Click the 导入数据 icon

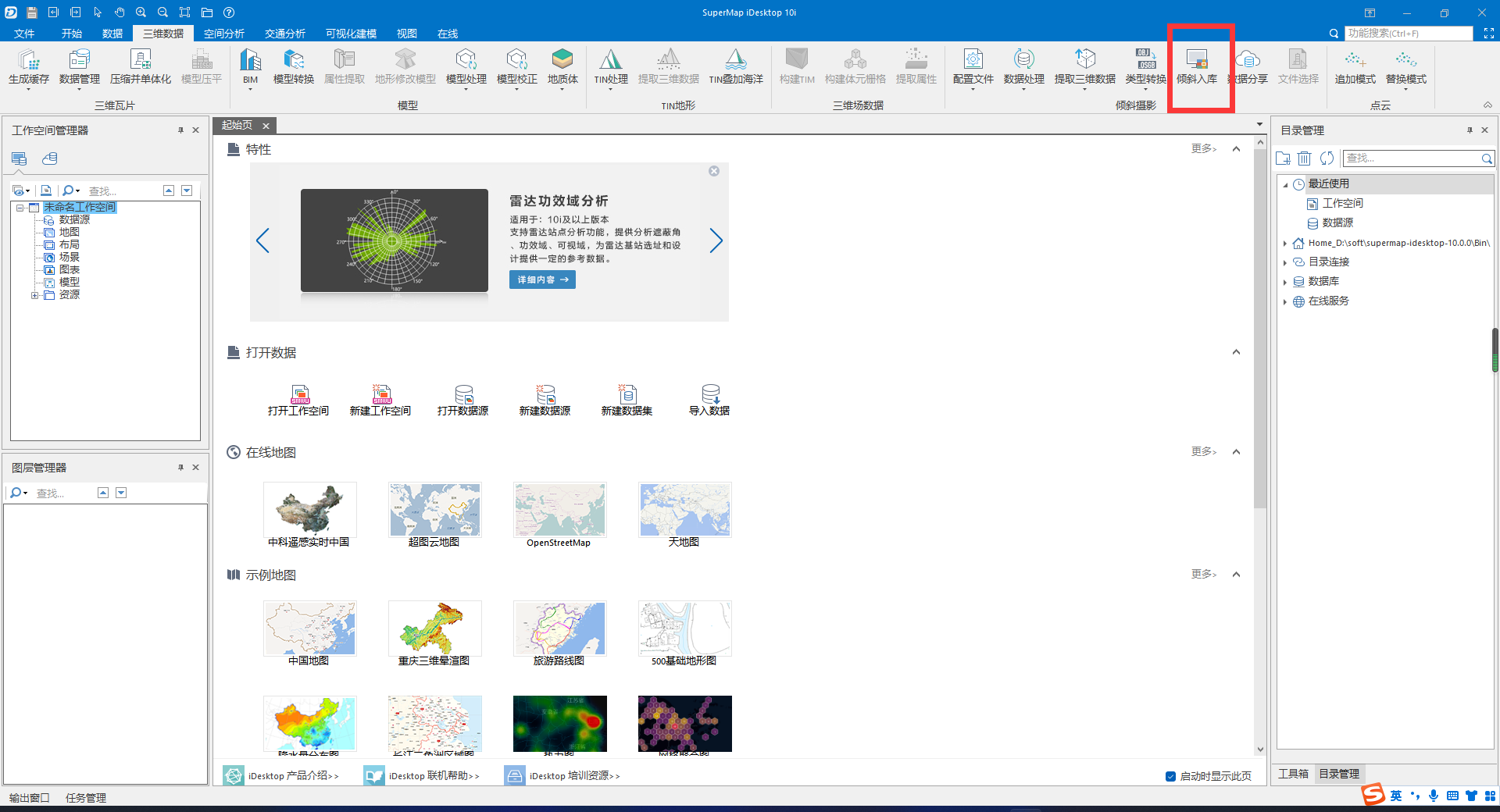(709, 395)
